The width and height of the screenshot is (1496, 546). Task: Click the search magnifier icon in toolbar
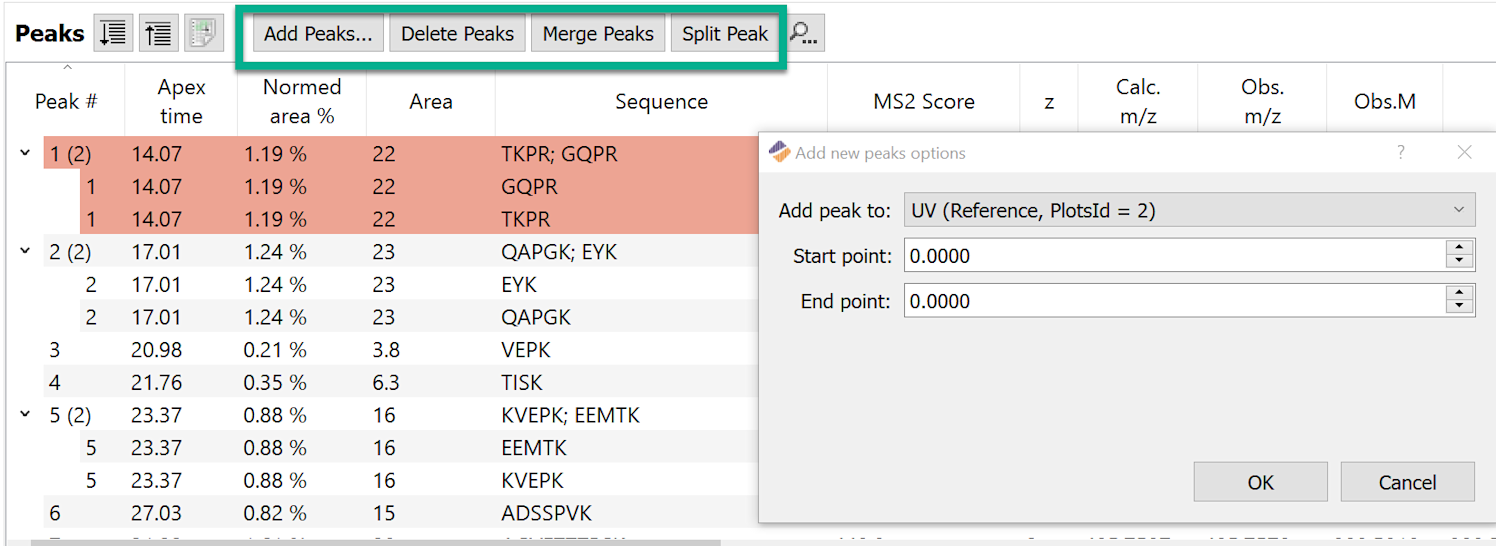point(805,34)
